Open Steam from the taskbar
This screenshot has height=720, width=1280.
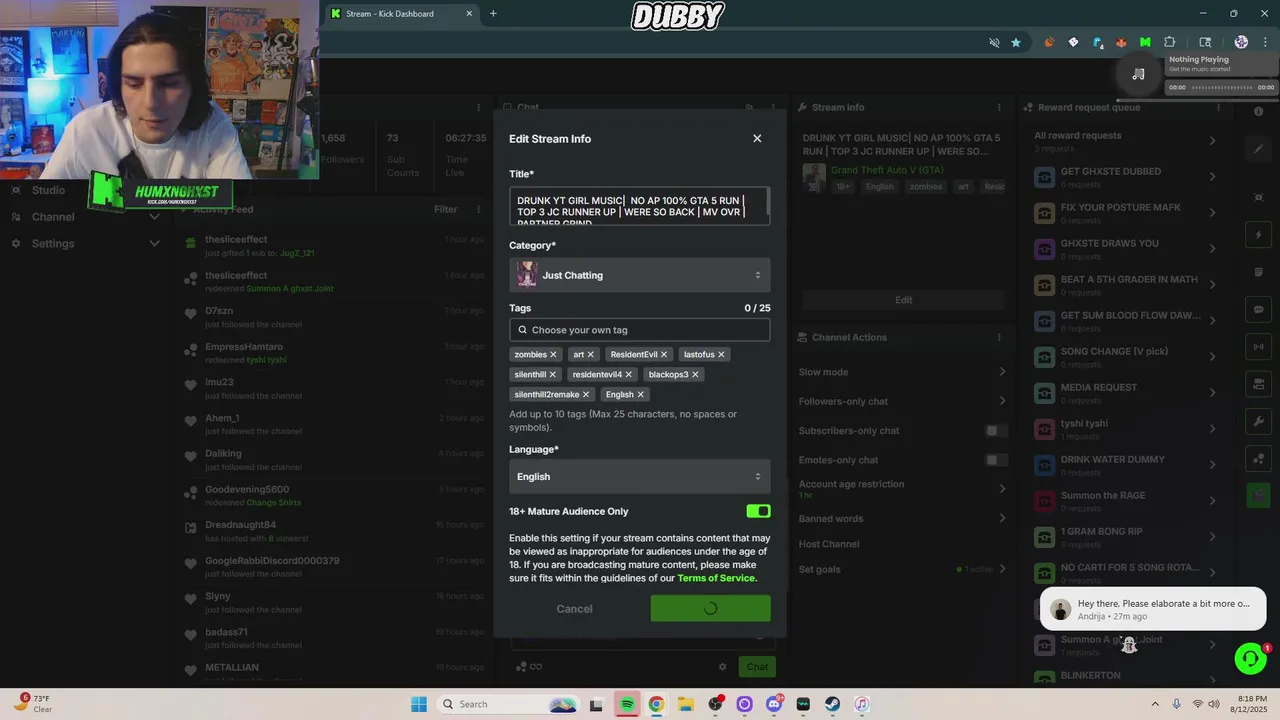[832, 704]
